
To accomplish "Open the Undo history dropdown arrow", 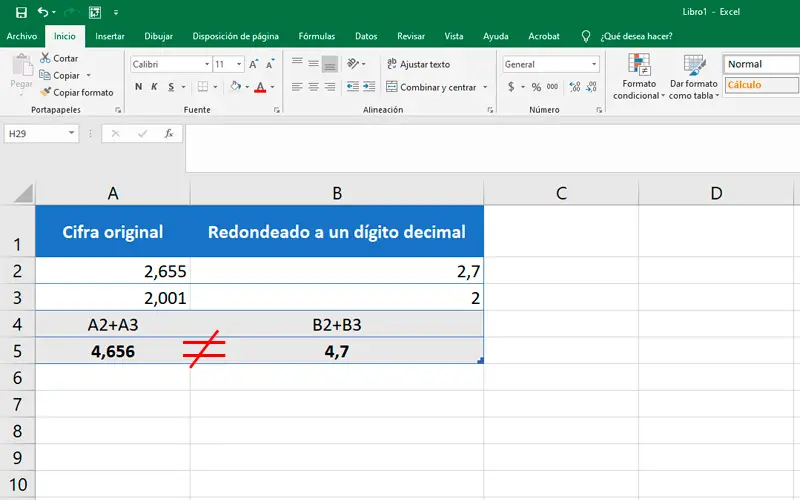I will point(54,12).
